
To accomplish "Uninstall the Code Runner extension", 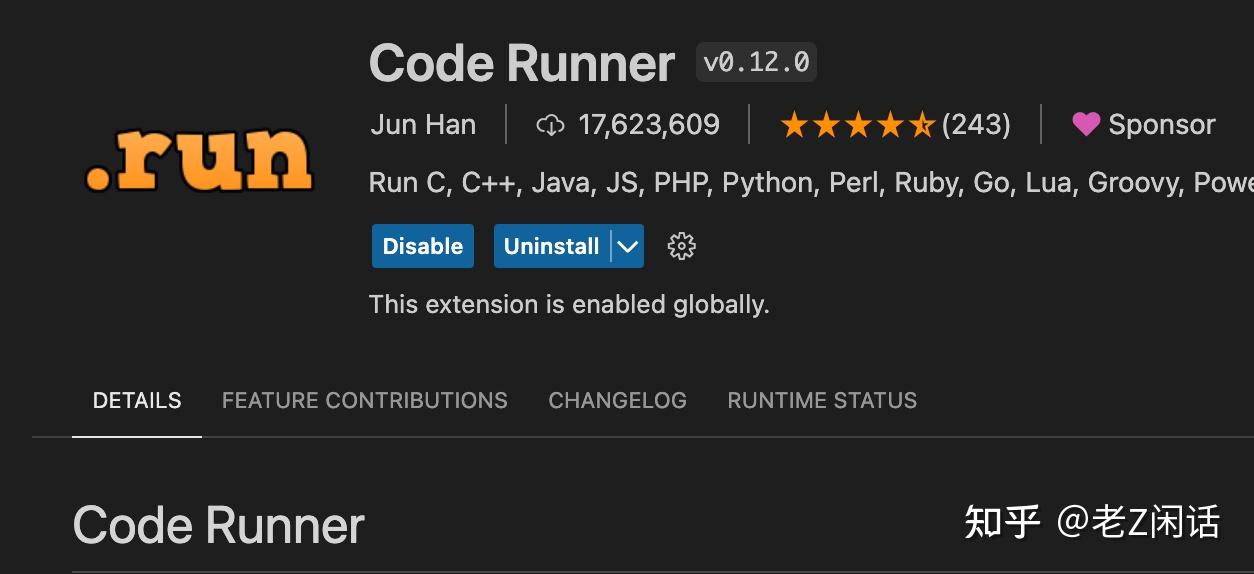I will [551, 246].
